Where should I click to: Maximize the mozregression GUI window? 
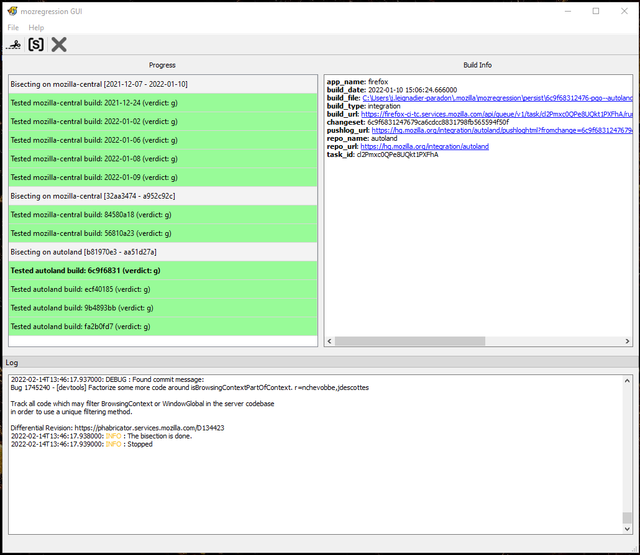click(x=596, y=11)
